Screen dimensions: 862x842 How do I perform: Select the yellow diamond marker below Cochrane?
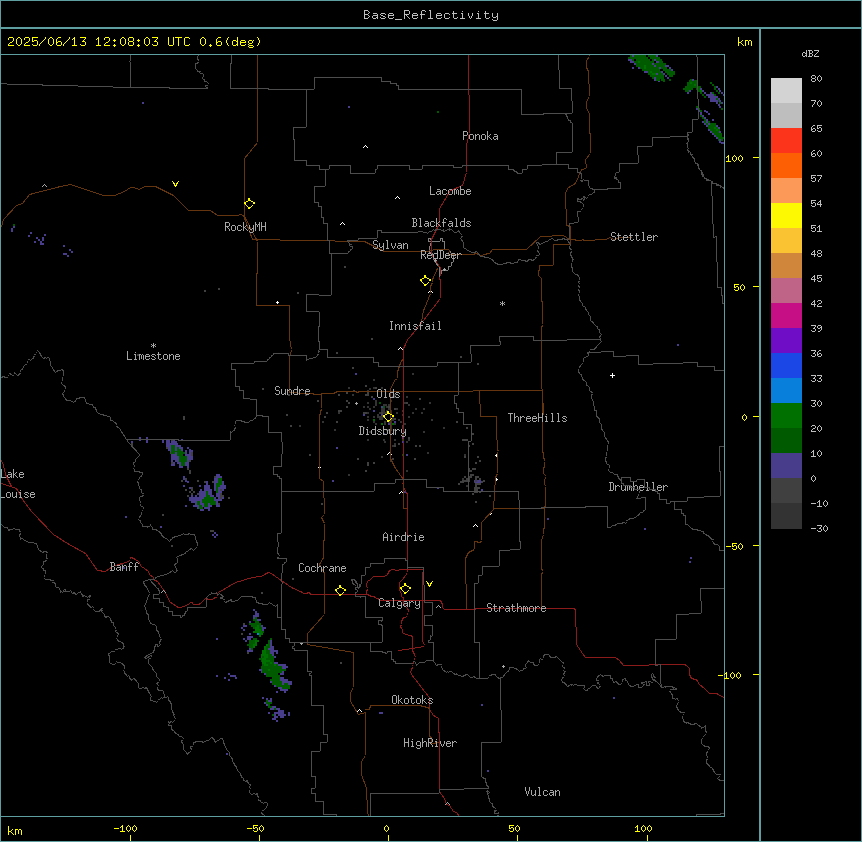[x=340, y=590]
